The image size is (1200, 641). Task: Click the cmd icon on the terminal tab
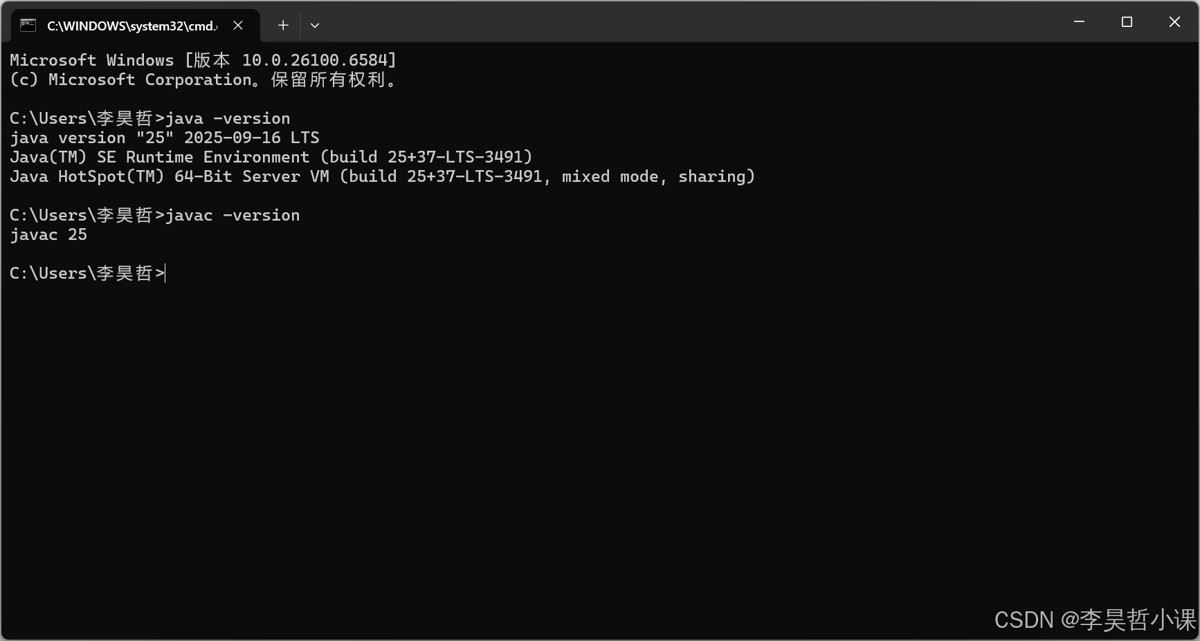pyautogui.click(x=28, y=25)
